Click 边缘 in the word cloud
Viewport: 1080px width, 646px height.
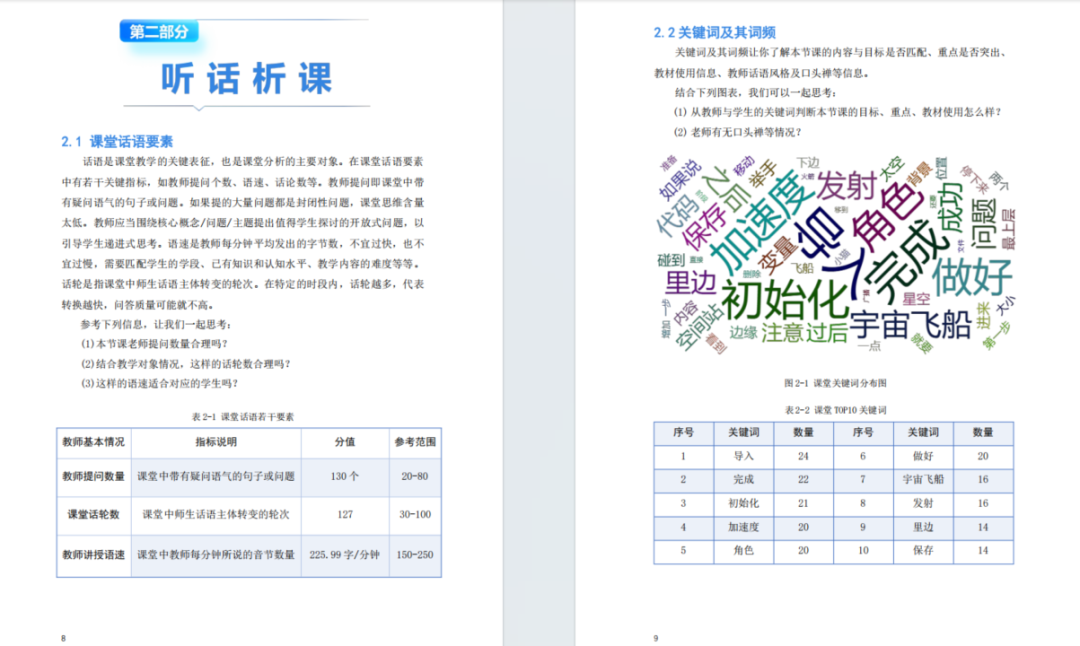(x=744, y=333)
